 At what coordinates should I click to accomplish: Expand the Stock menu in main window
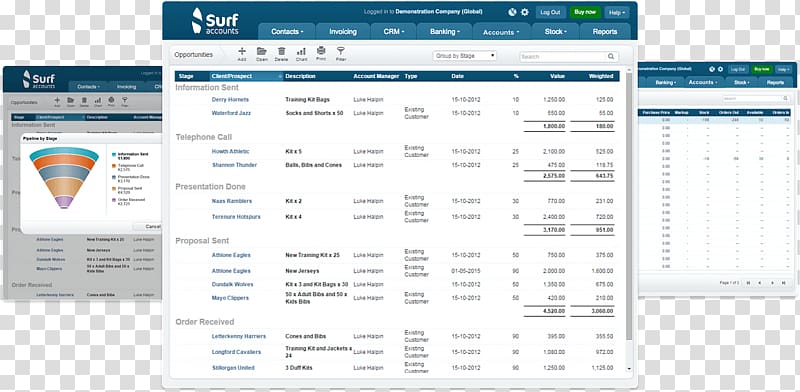tap(556, 31)
